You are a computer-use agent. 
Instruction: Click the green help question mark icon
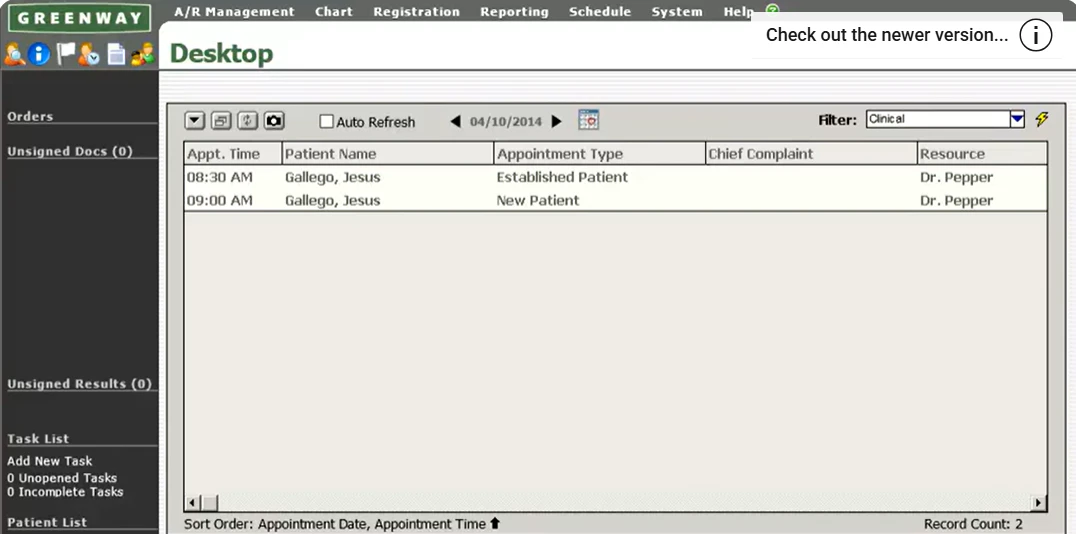click(x=773, y=10)
